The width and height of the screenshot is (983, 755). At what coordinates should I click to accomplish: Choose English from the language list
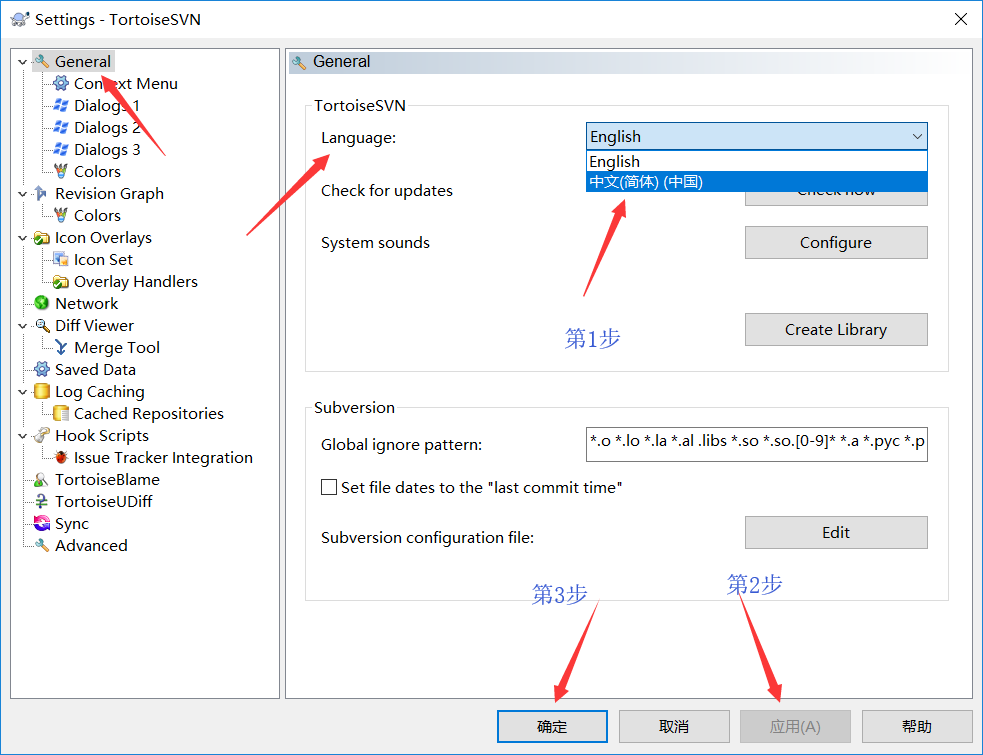[x=757, y=162]
